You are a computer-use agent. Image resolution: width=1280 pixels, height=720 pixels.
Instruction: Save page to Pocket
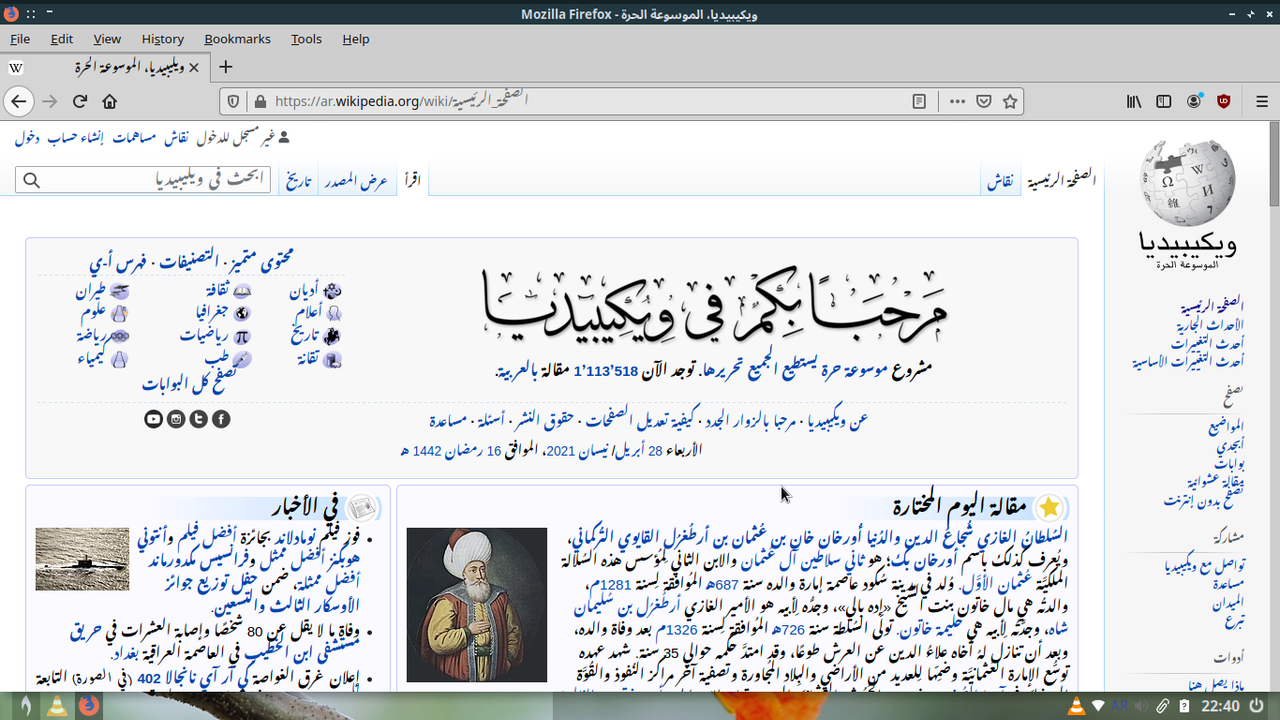click(x=984, y=101)
